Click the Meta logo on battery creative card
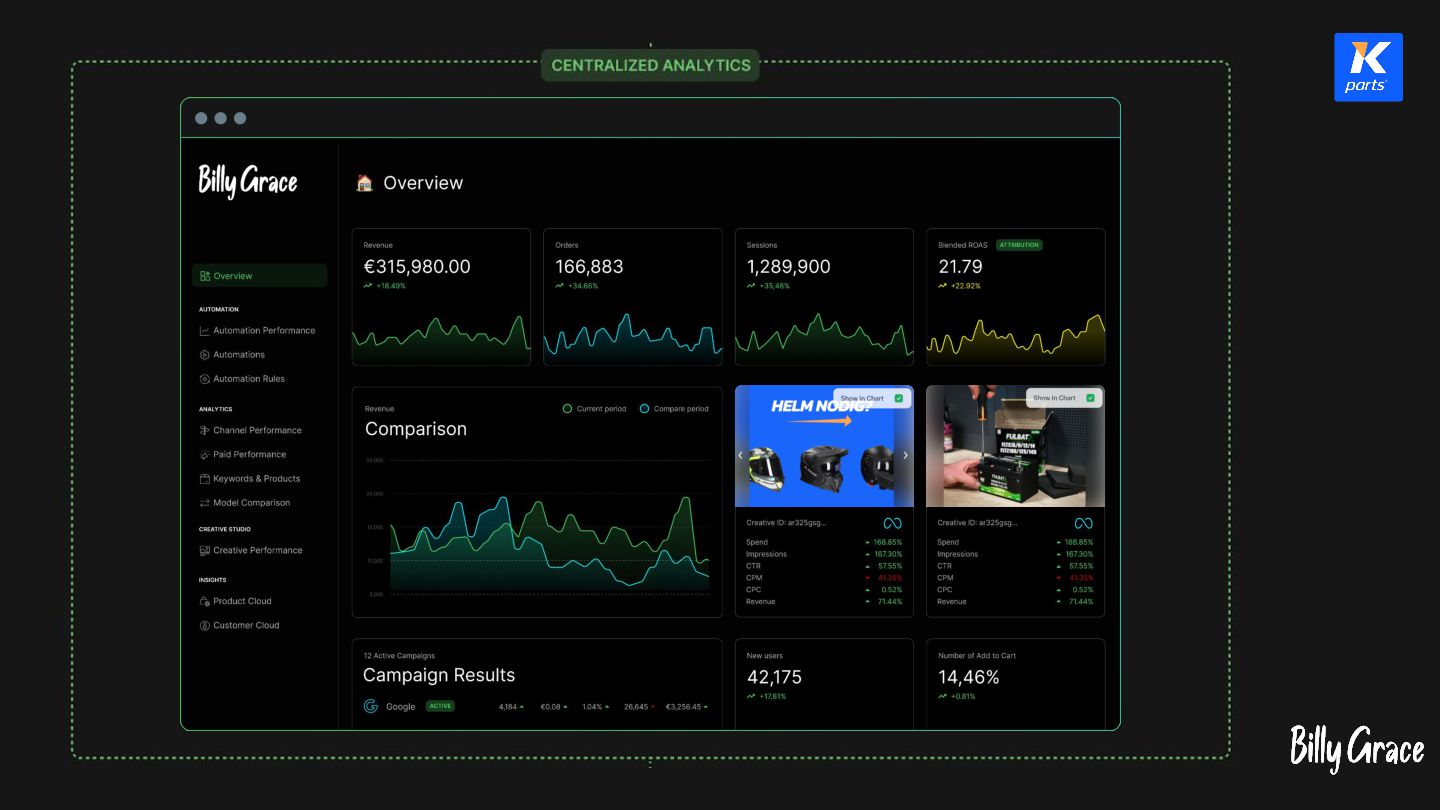1440x810 pixels. click(x=1083, y=523)
